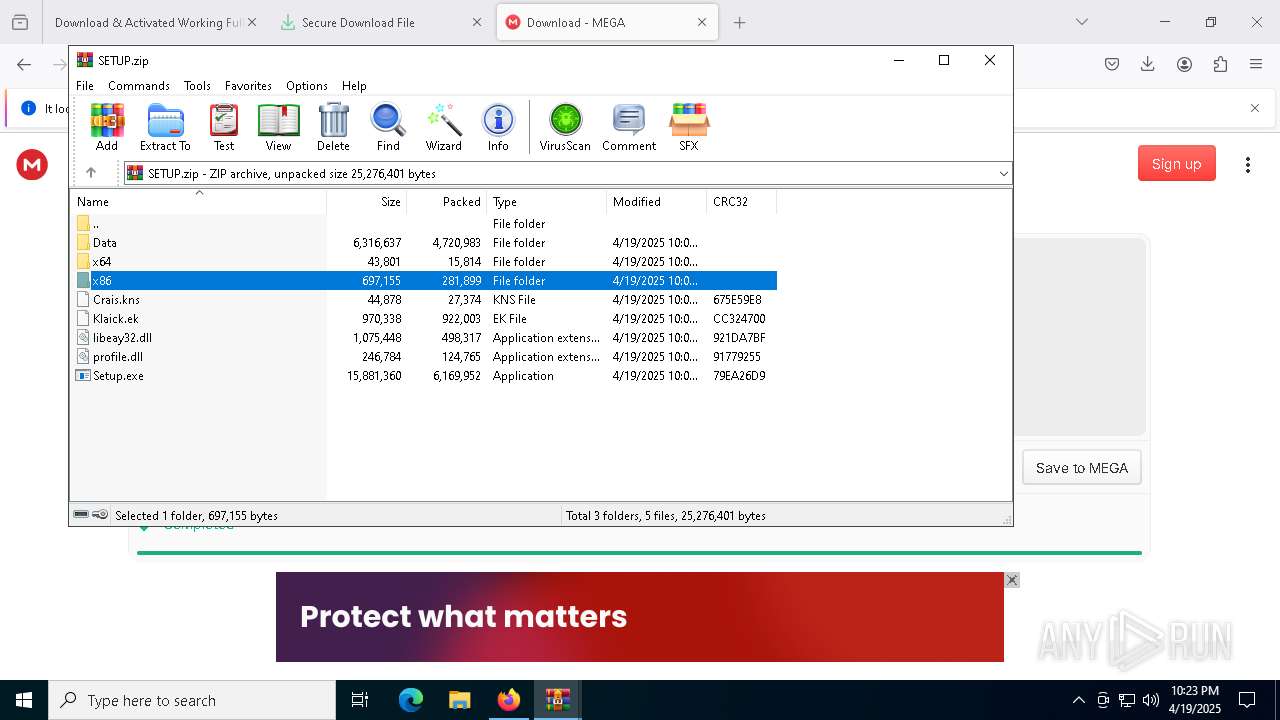The width and height of the screenshot is (1280, 720).
Task: Click CRC32 value 79EA26D9
Action: (739, 376)
